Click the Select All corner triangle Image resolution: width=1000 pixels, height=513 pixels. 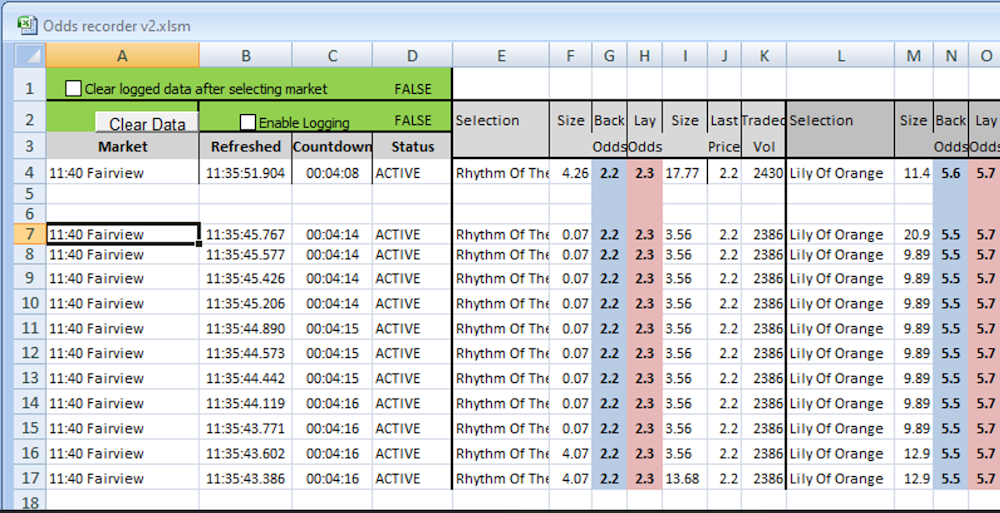(x=31, y=55)
